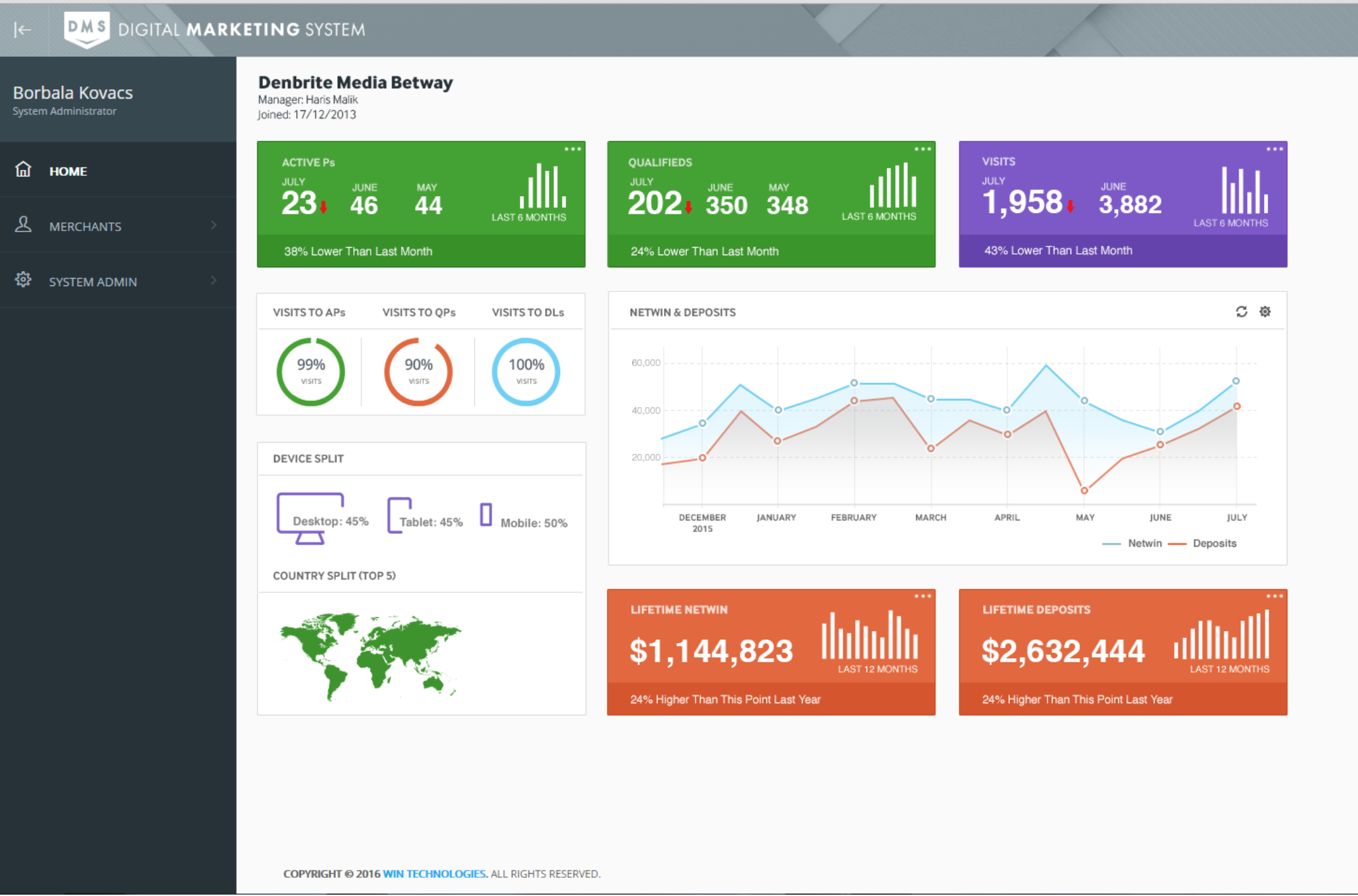
Task: Click the DMS shield logo
Action: click(87, 30)
